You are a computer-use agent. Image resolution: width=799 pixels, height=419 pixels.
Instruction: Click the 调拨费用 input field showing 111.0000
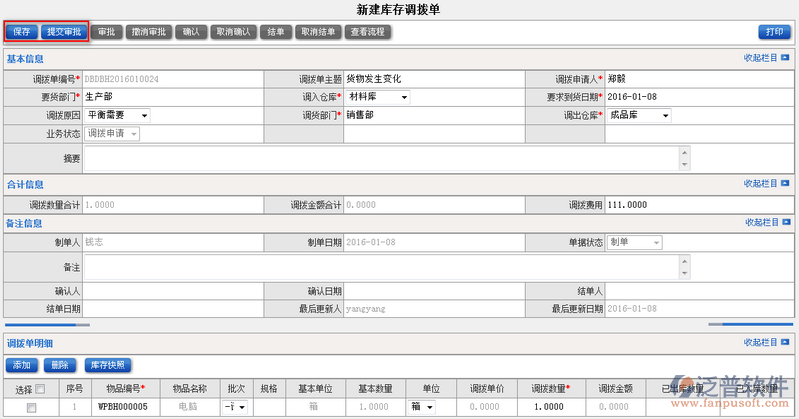(697, 205)
